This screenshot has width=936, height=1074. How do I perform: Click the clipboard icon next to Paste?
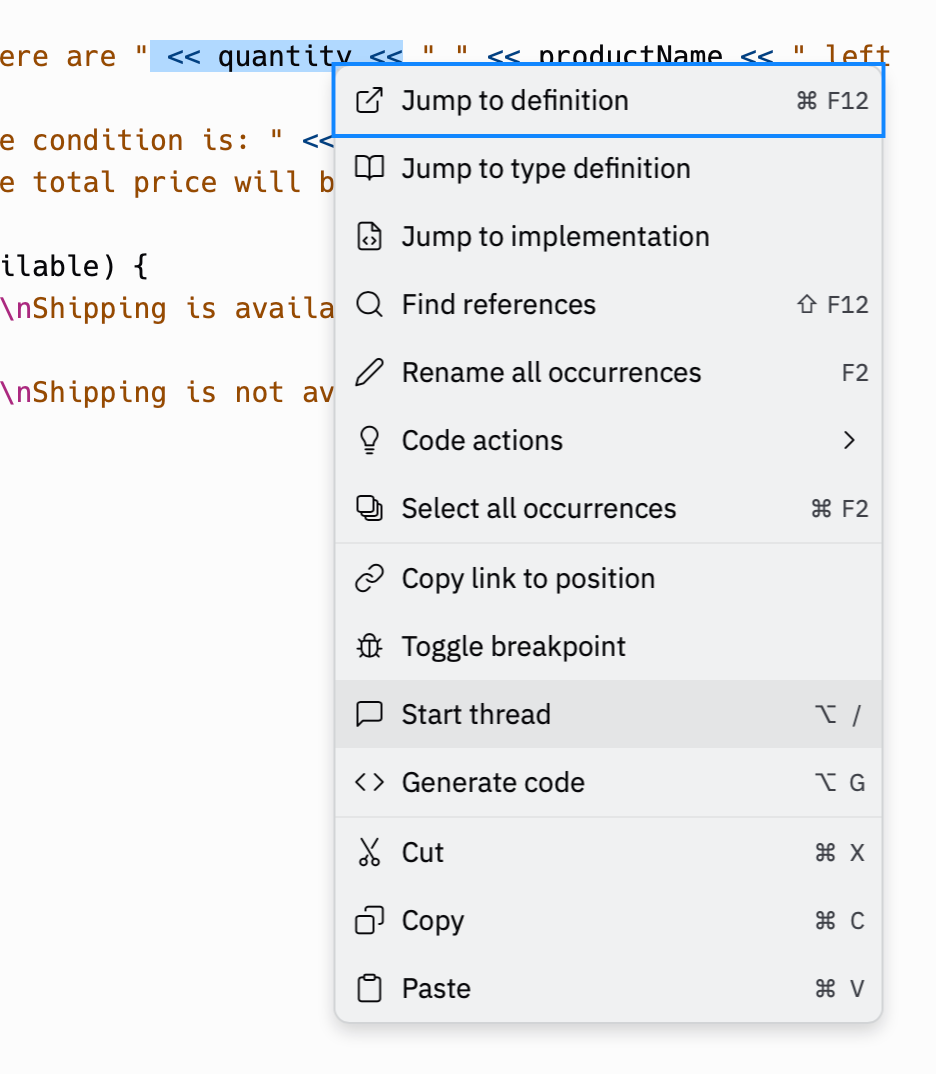(369, 988)
